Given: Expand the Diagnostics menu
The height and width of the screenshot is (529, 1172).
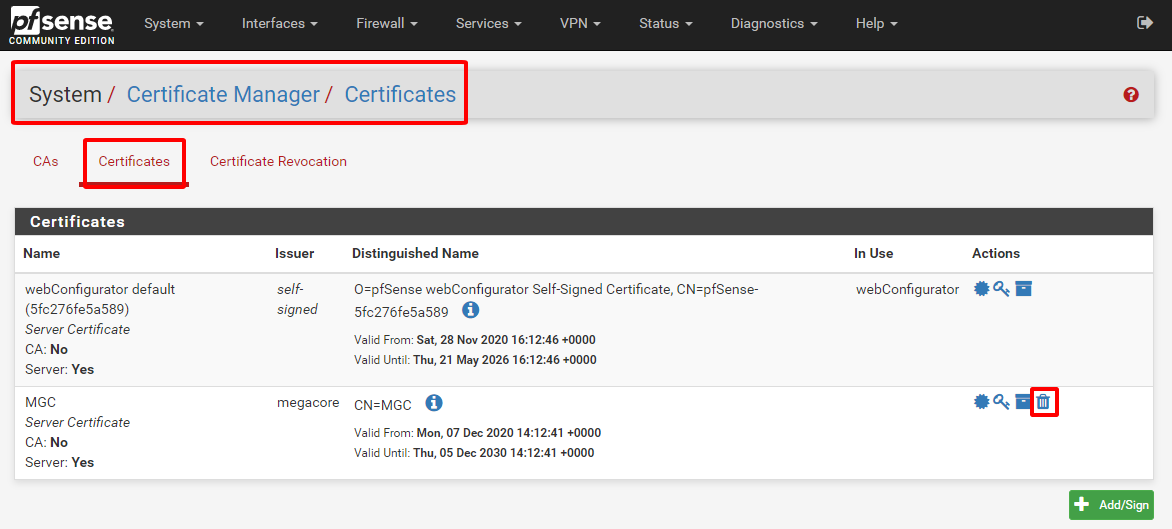Looking at the screenshot, I should click(x=774, y=24).
